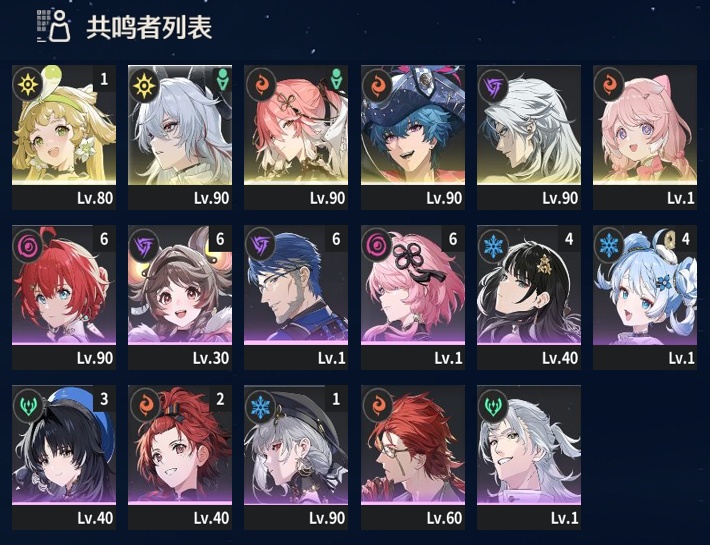Select the red ponytail character, Lv.40

click(x=180, y=457)
